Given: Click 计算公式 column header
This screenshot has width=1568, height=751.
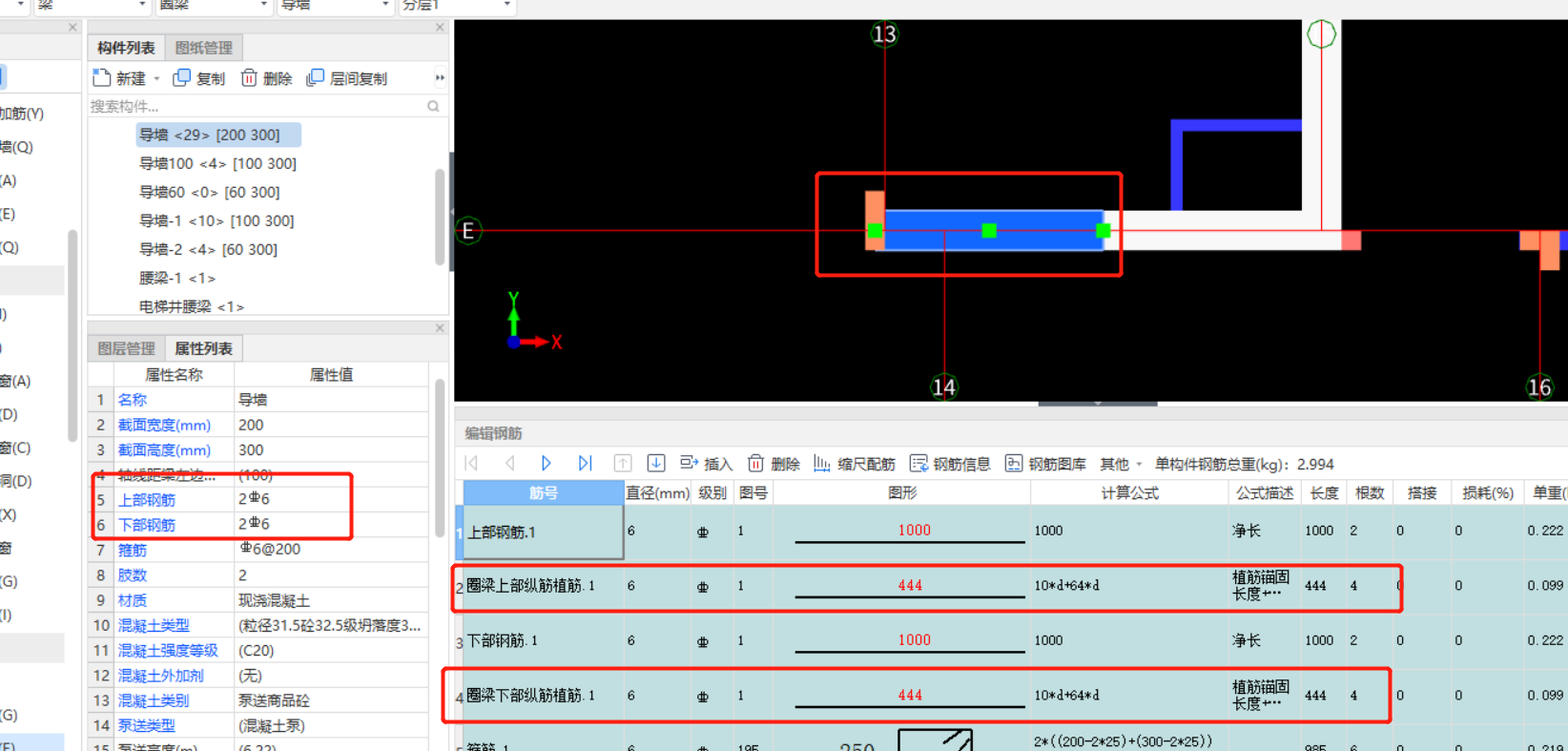Looking at the screenshot, I should coord(1129,492).
